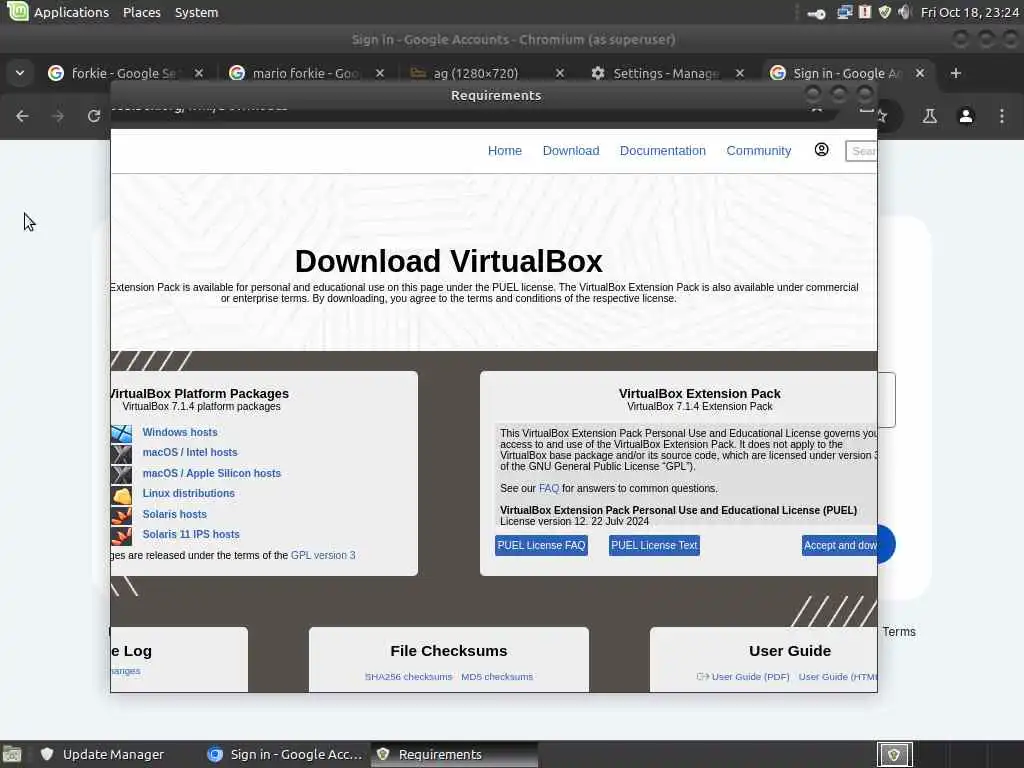1024x768 pixels.
Task: Open the Applications menu
Action: click(71, 12)
